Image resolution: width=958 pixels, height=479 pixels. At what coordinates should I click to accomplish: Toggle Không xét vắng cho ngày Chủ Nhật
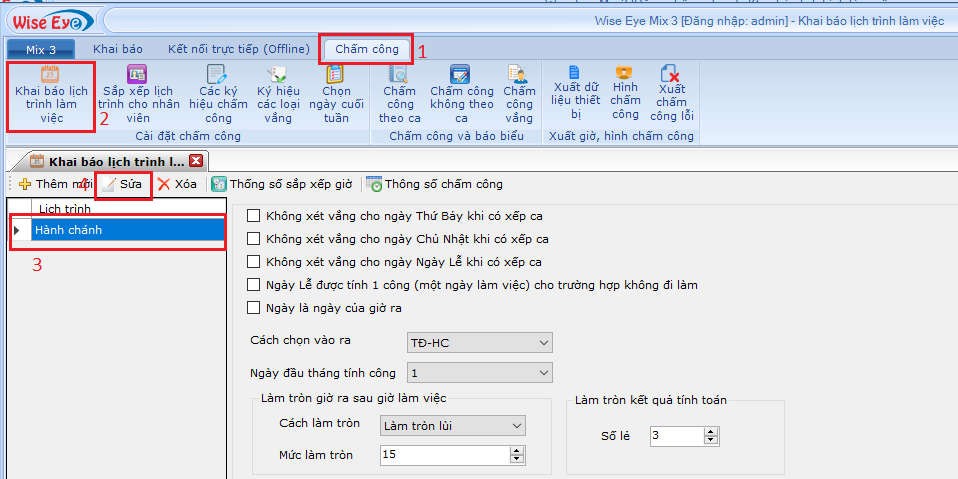coord(253,239)
